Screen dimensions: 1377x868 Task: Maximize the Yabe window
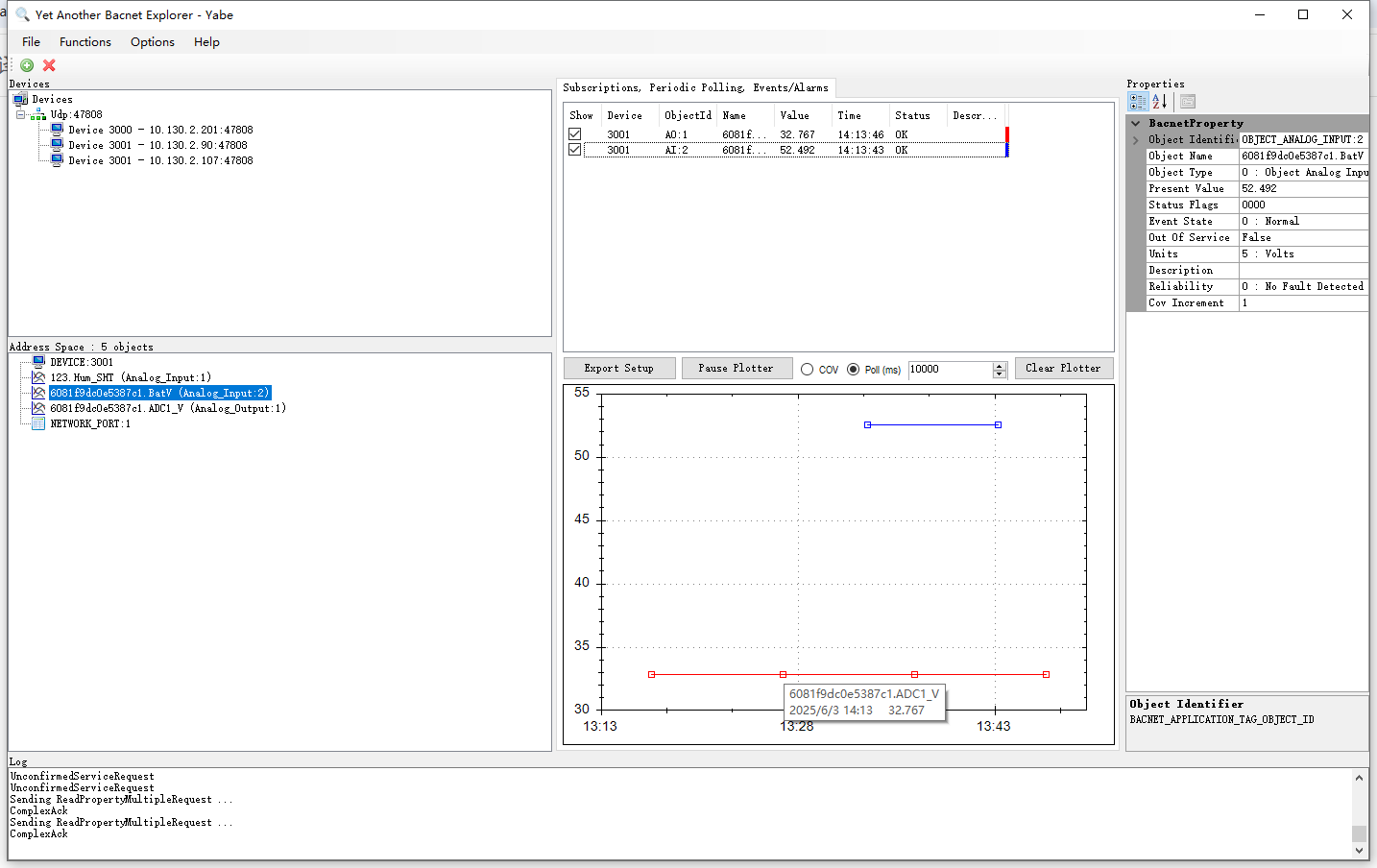[1303, 14]
